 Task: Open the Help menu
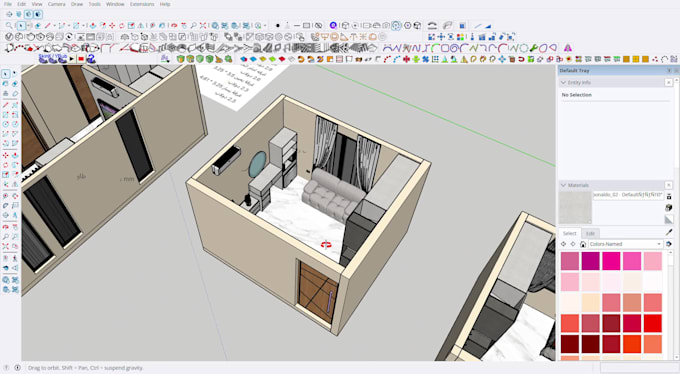click(165, 4)
